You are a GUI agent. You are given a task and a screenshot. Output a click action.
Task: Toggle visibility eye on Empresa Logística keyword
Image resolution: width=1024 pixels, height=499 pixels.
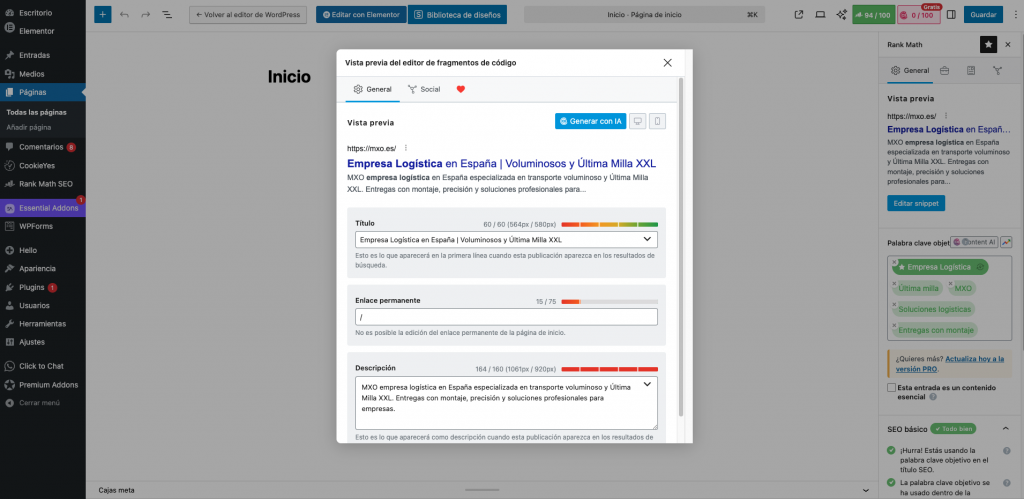(979, 267)
